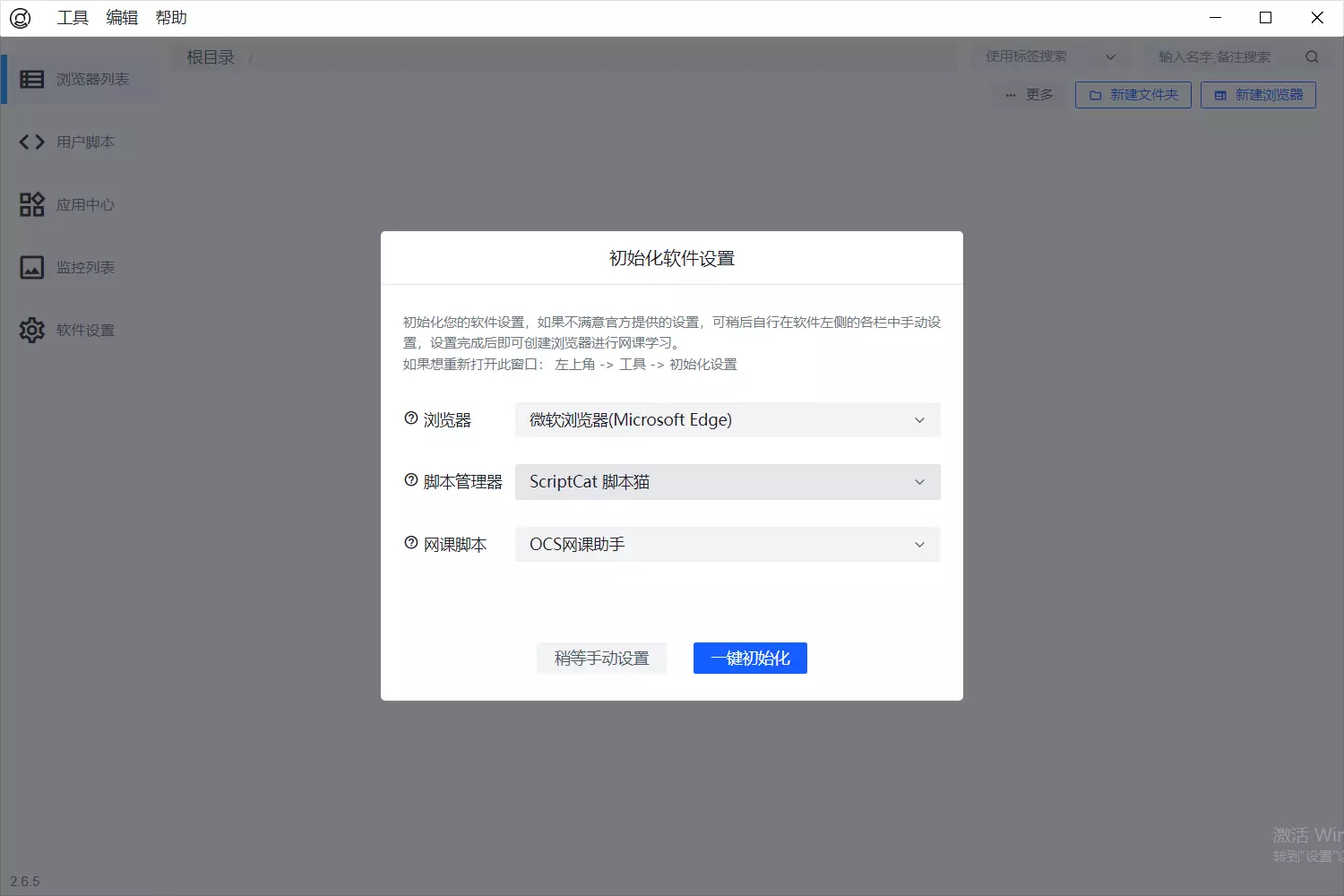Viewport: 1344px width, 896px height.
Task: Click the browser list sidebar icon
Action: point(32,80)
